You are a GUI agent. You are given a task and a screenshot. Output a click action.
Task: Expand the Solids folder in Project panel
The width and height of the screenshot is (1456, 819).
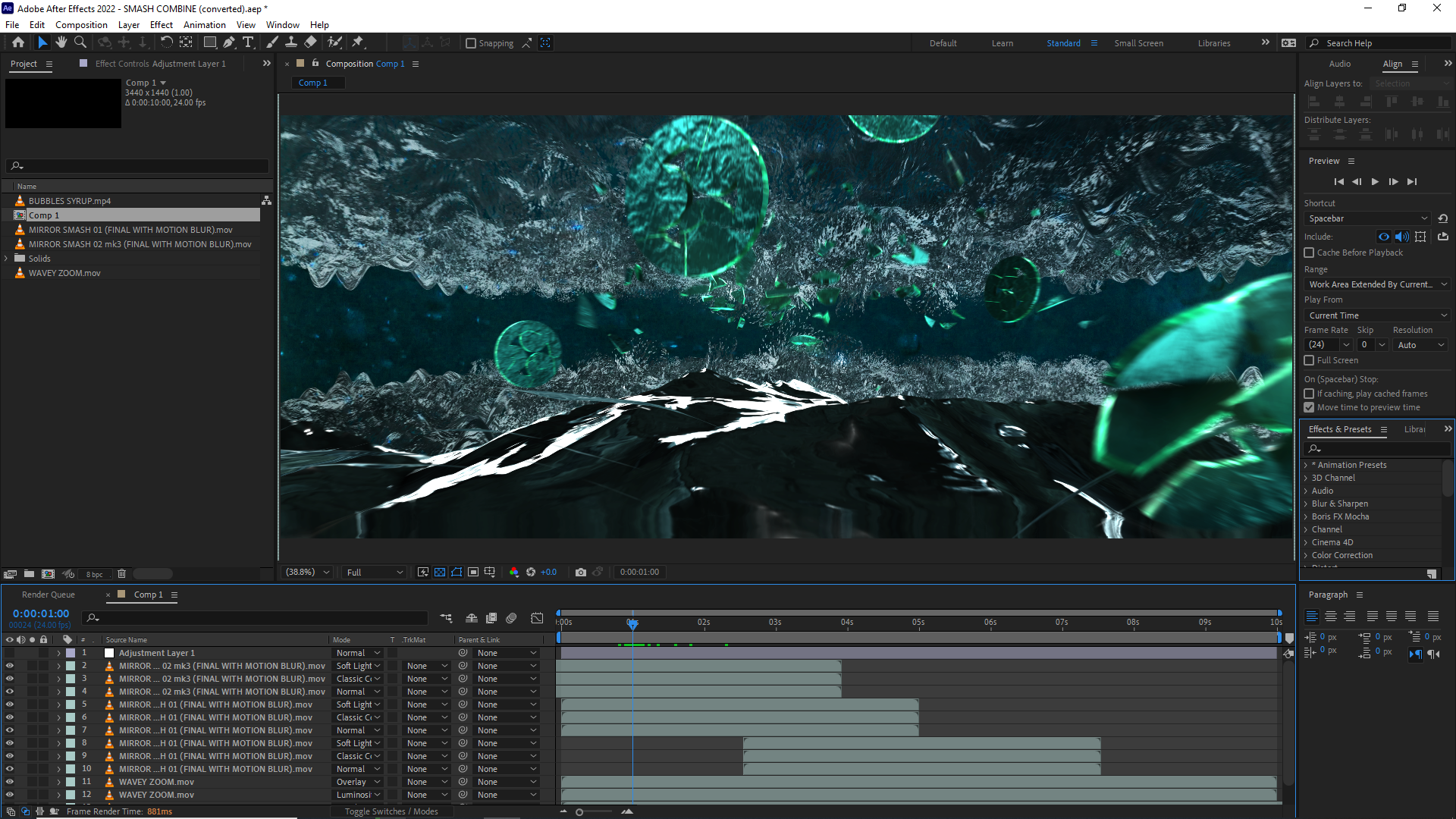point(7,259)
